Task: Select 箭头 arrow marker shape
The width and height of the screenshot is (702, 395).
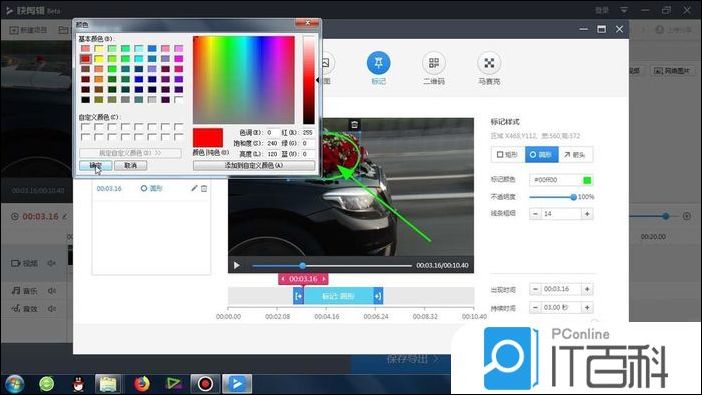Action: pos(575,155)
